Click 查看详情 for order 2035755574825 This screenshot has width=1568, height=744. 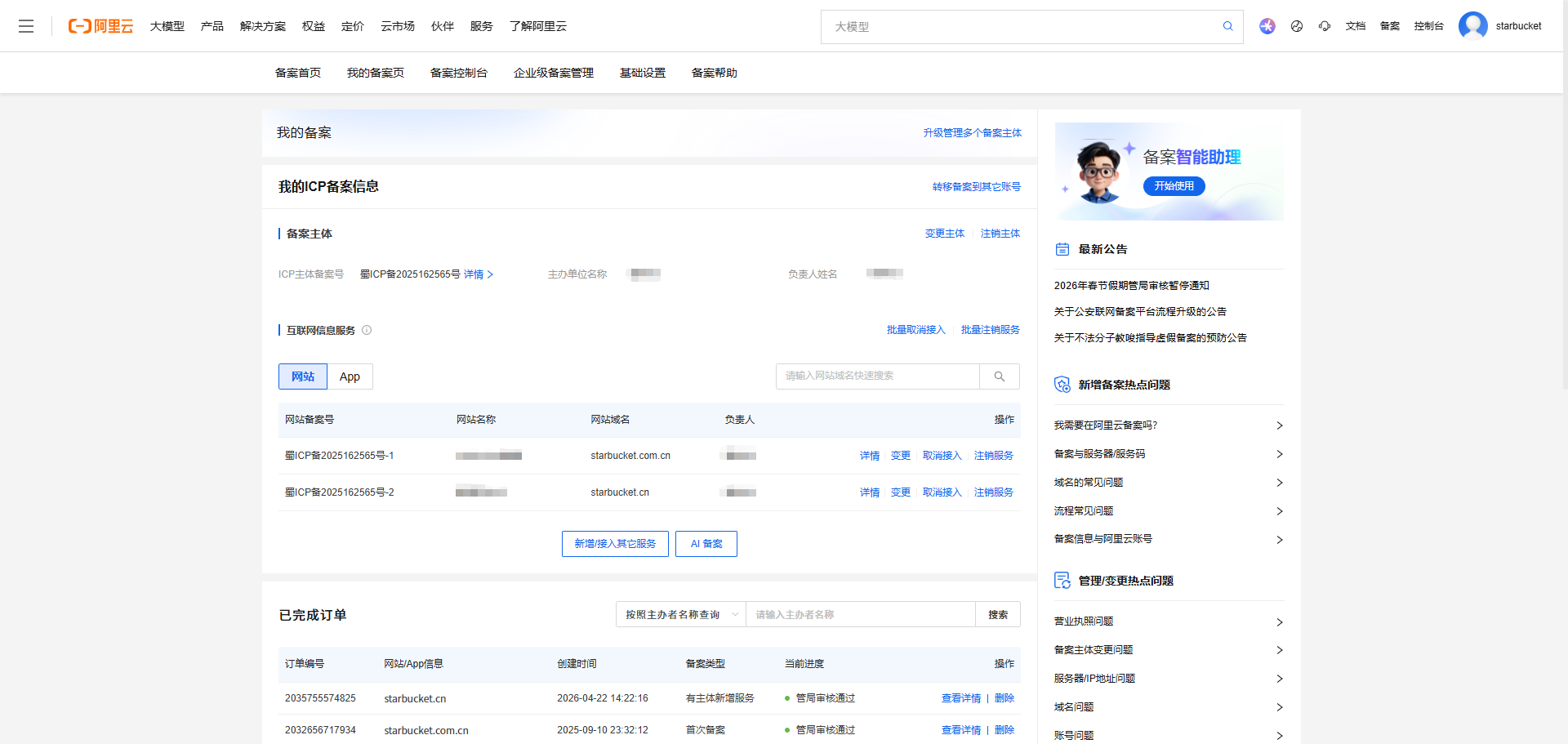(x=961, y=698)
